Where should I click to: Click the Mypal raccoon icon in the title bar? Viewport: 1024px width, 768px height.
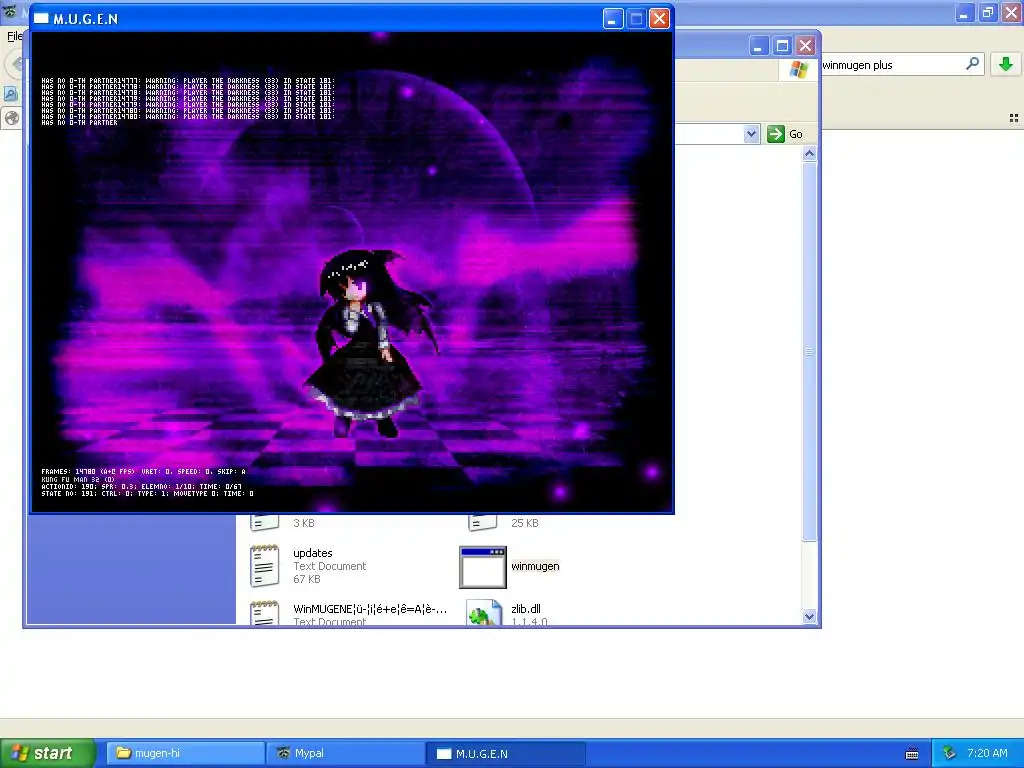pos(9,11)
